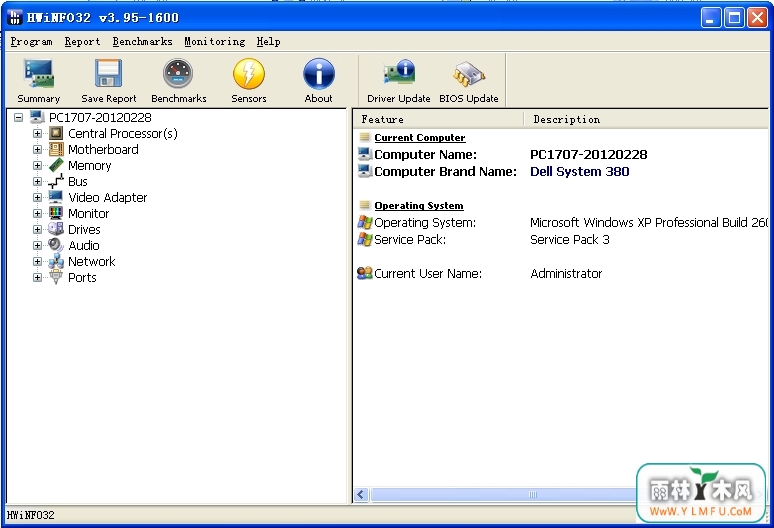Collapse the PC1707-20120228 root node

18,117
